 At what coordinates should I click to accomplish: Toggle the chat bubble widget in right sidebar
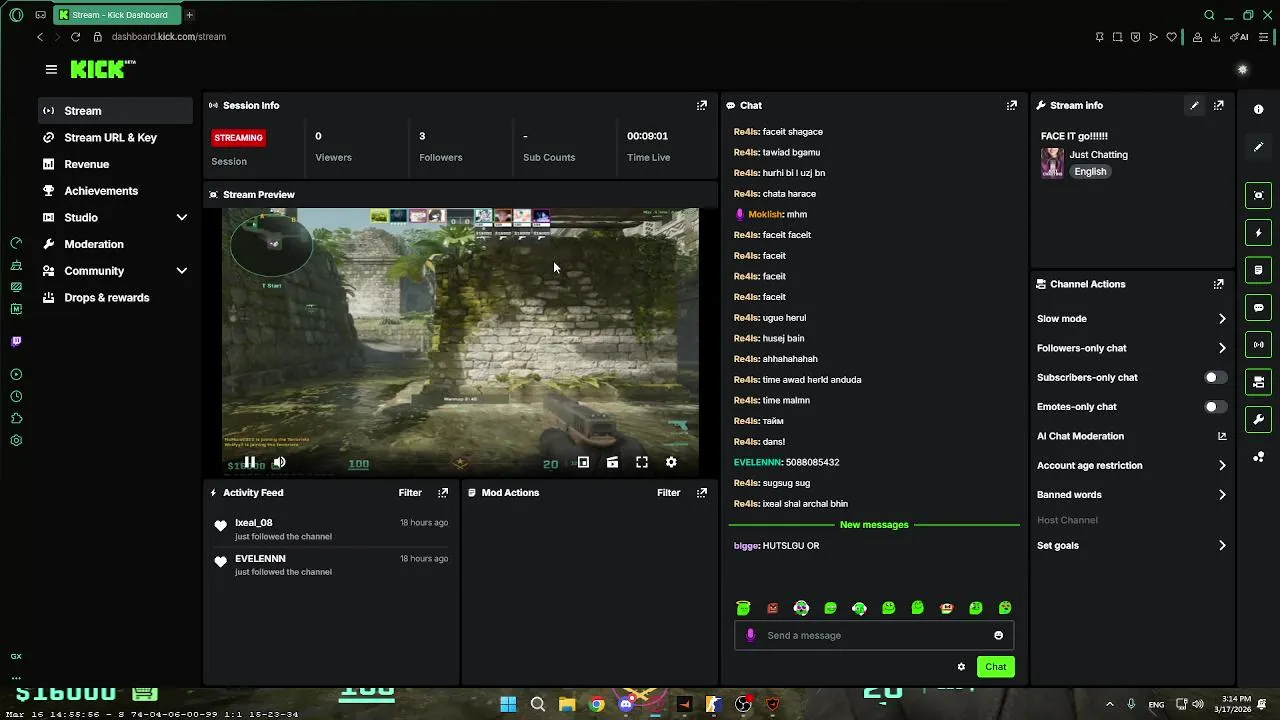click(1258, 307)
